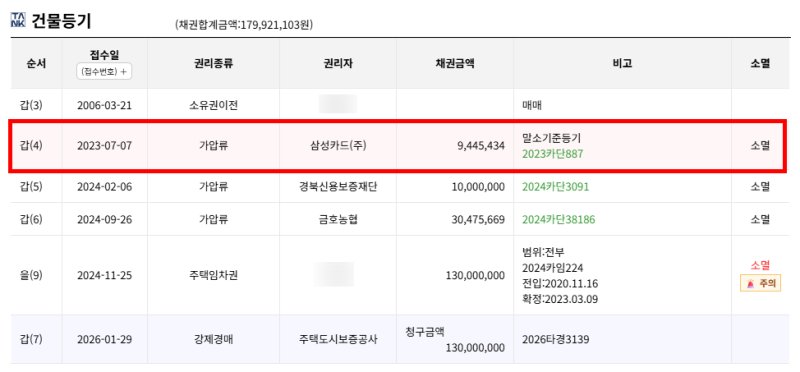
Task: Expand the 접수번호 + button under 접수일
Action: (x=104, y=72)
